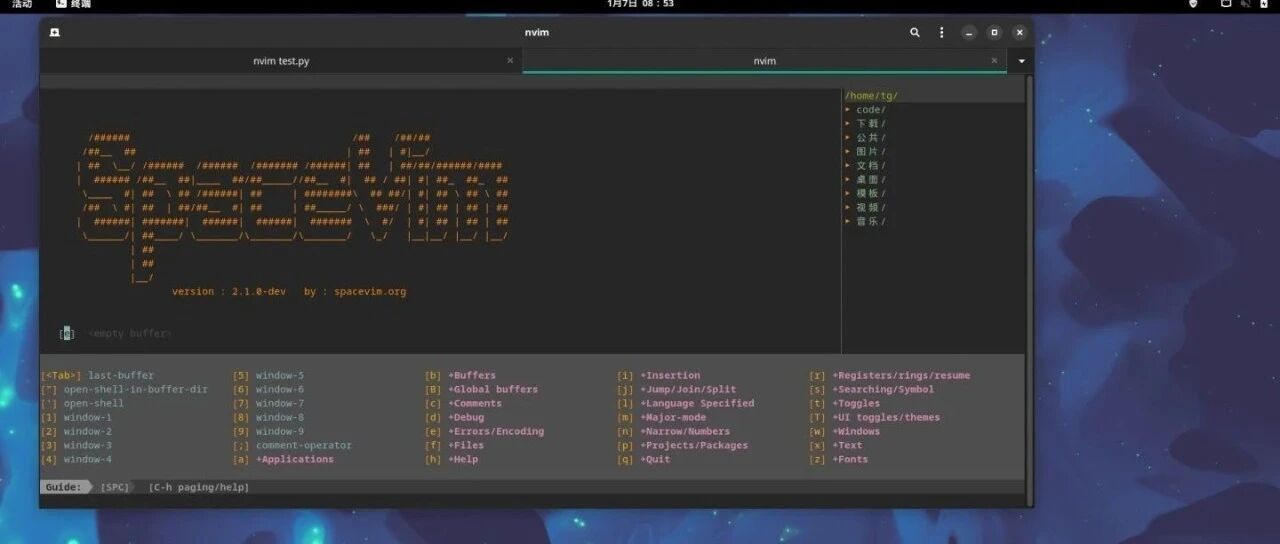Click the '[s] +Searching/Symbol' guide entry

(x=872, y=390)
